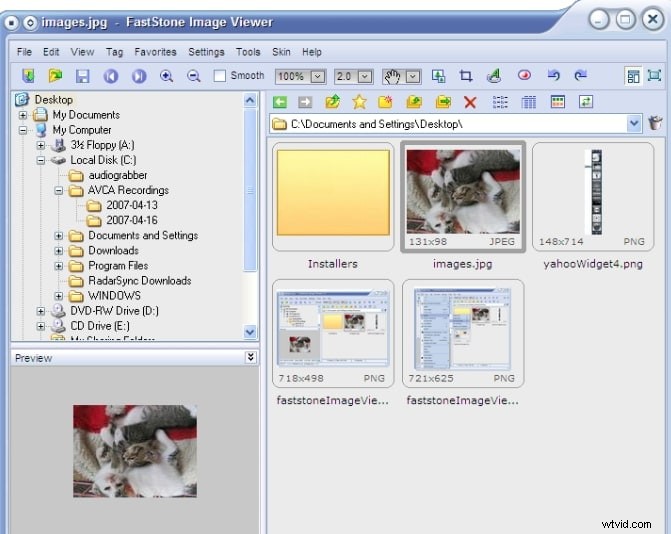671x534 pixels.
Task: Click the folder tree scrollbar down arrow
Action: (250, 332)
